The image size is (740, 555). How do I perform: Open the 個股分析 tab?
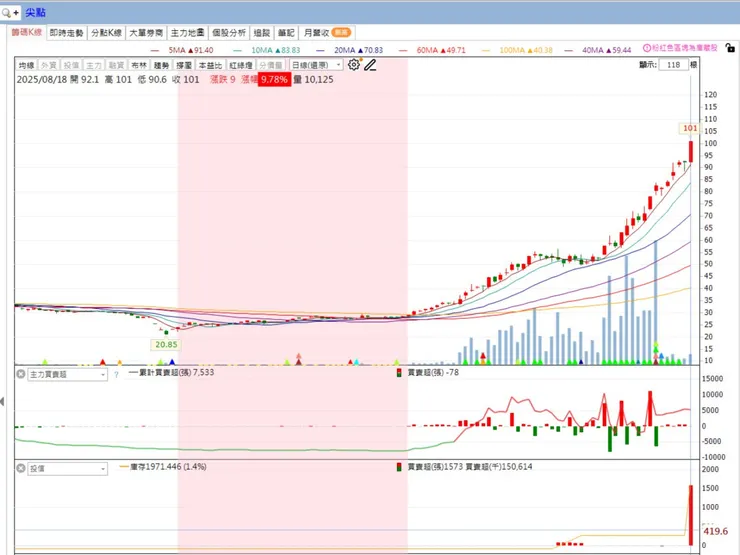point(229,33)
